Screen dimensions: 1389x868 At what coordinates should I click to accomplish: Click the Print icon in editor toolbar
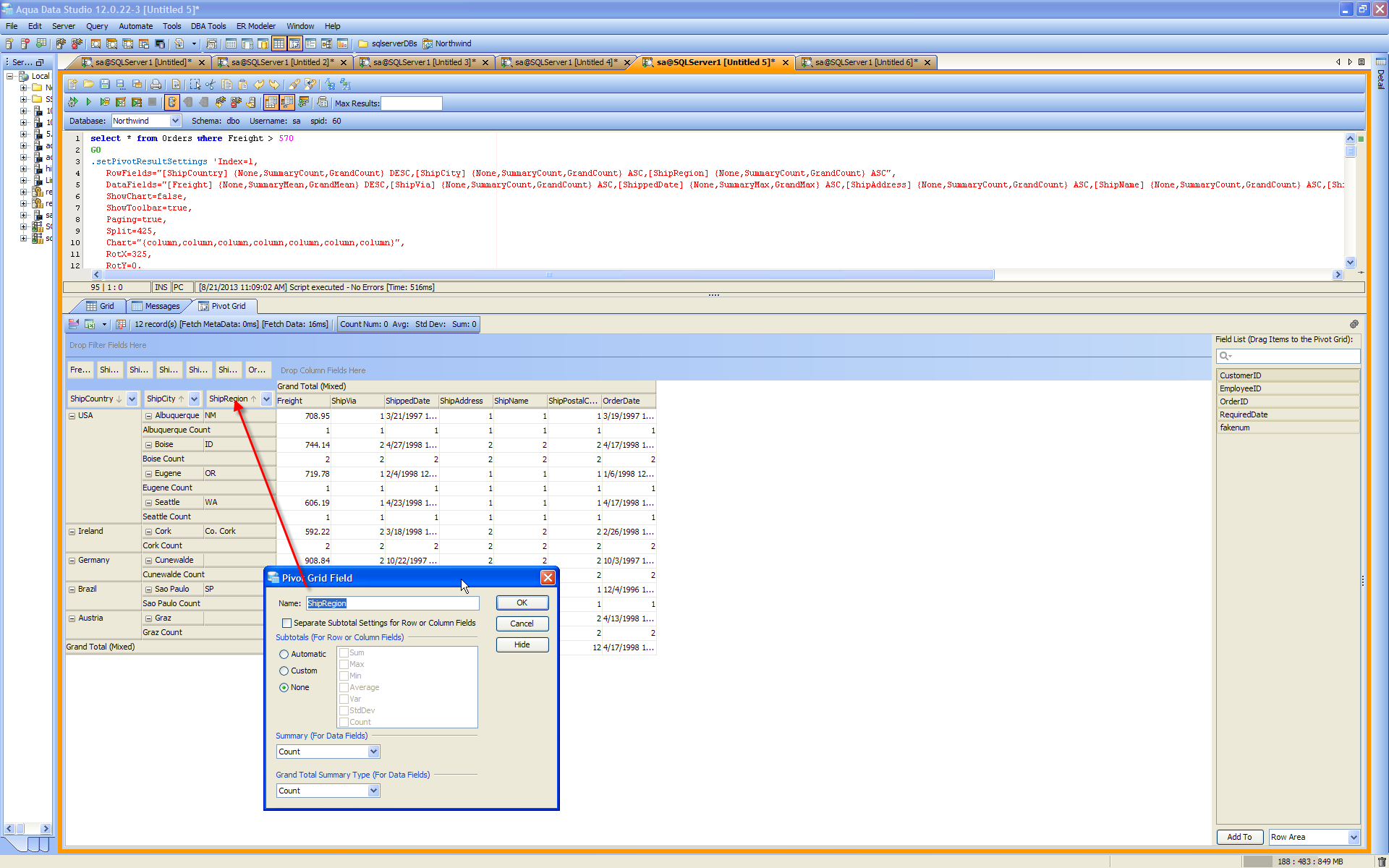tap(156, 85)
